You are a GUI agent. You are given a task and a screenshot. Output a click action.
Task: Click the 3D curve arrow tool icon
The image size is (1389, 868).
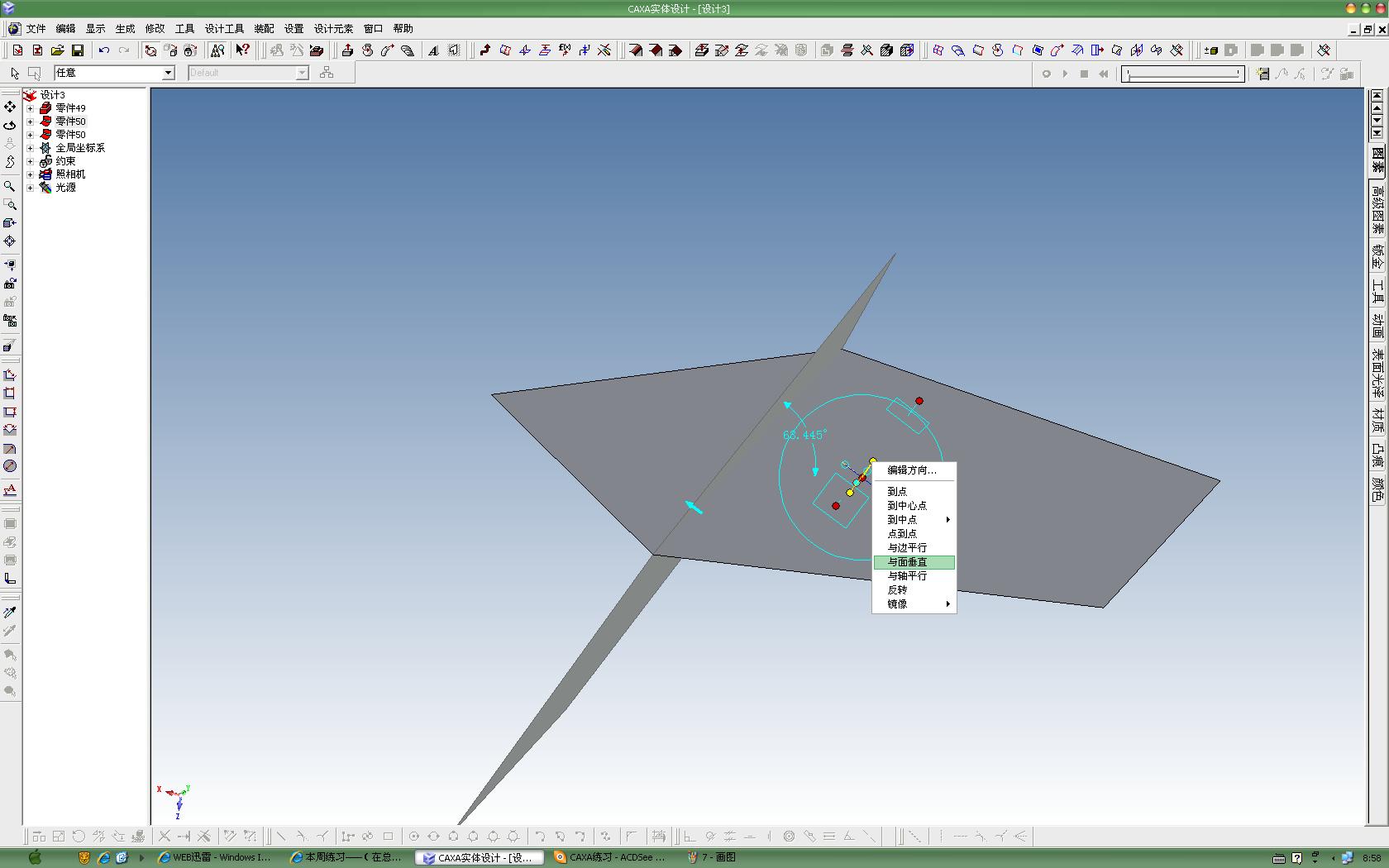coord(485,50)
